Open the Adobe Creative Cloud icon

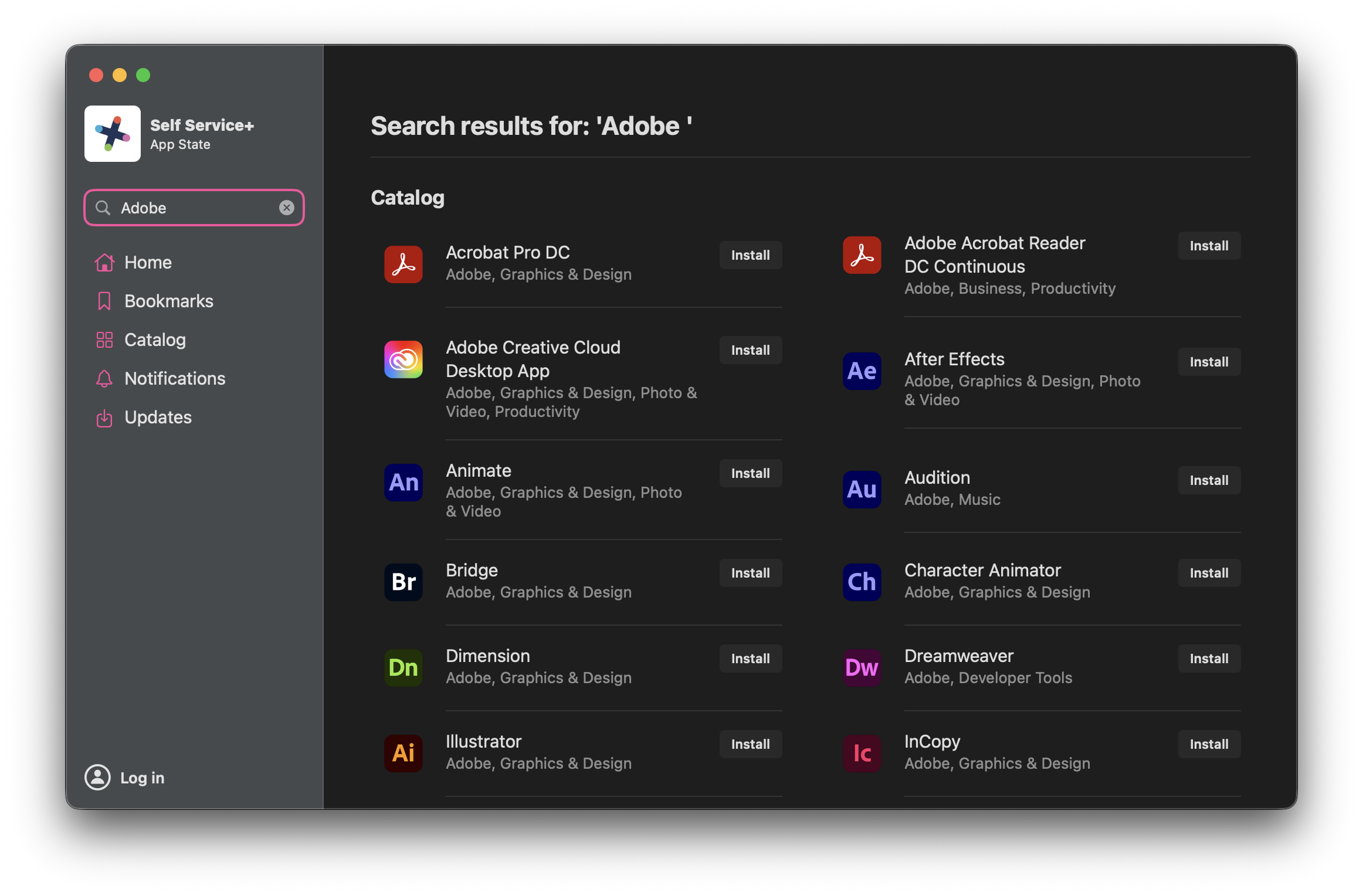coord(403,359)
